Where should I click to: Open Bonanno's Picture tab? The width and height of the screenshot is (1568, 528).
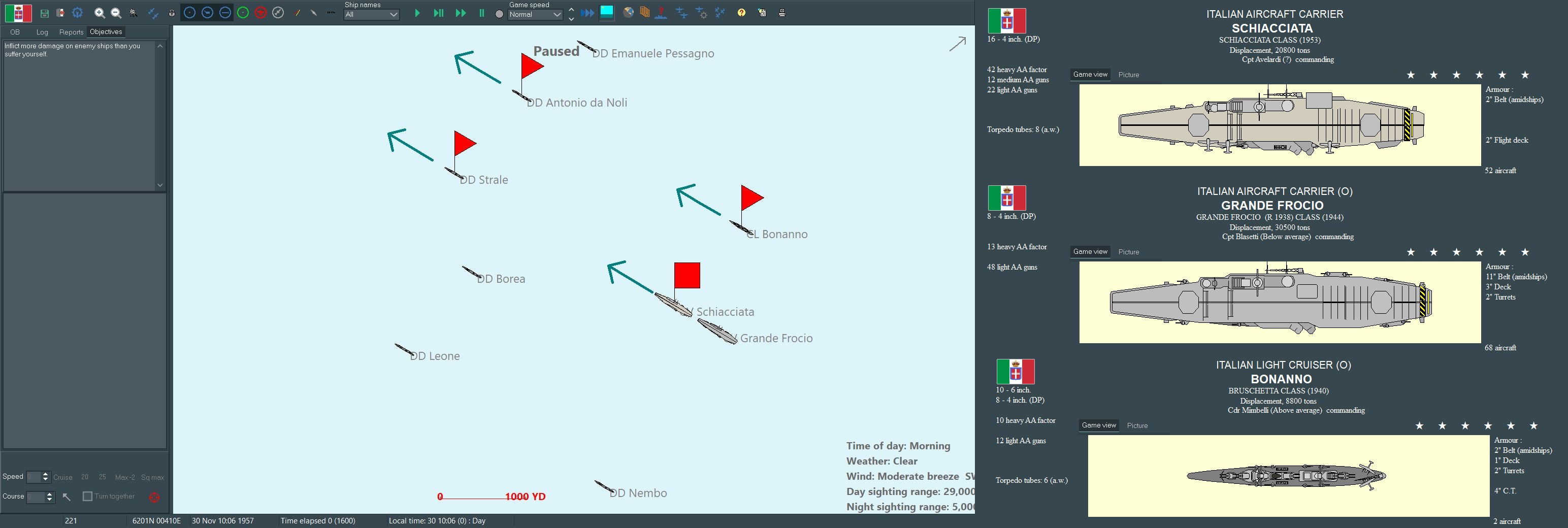coord(1137,426)
